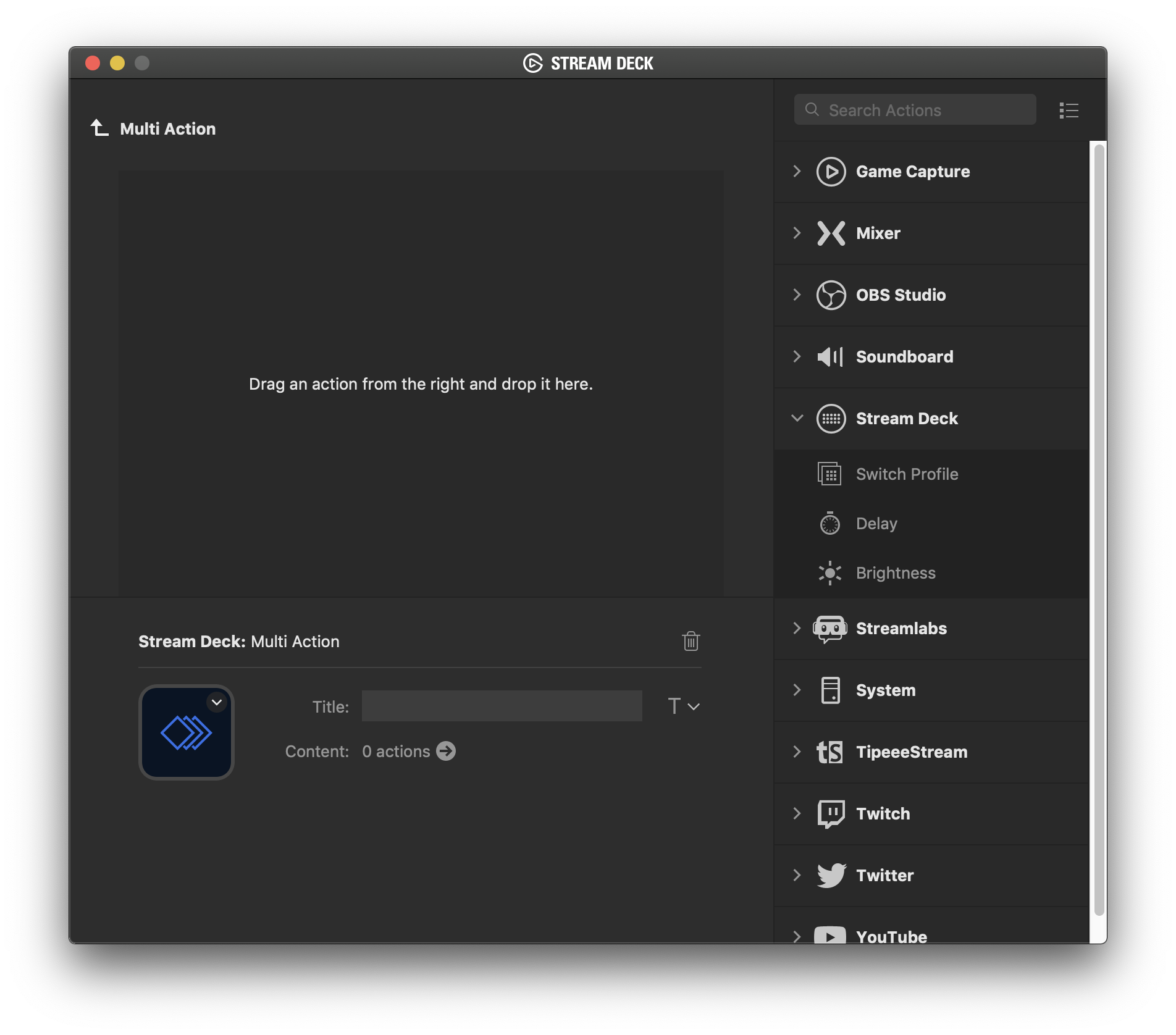Click the YouTube category label

pos(891,936)
